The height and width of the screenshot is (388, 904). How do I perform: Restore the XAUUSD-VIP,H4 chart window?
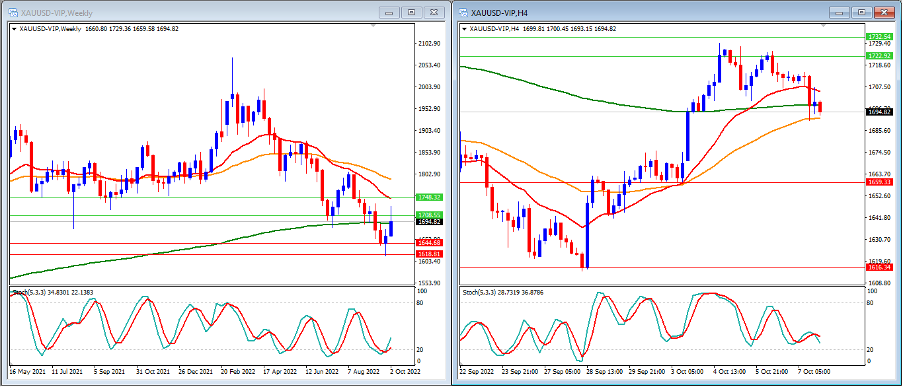862,12
